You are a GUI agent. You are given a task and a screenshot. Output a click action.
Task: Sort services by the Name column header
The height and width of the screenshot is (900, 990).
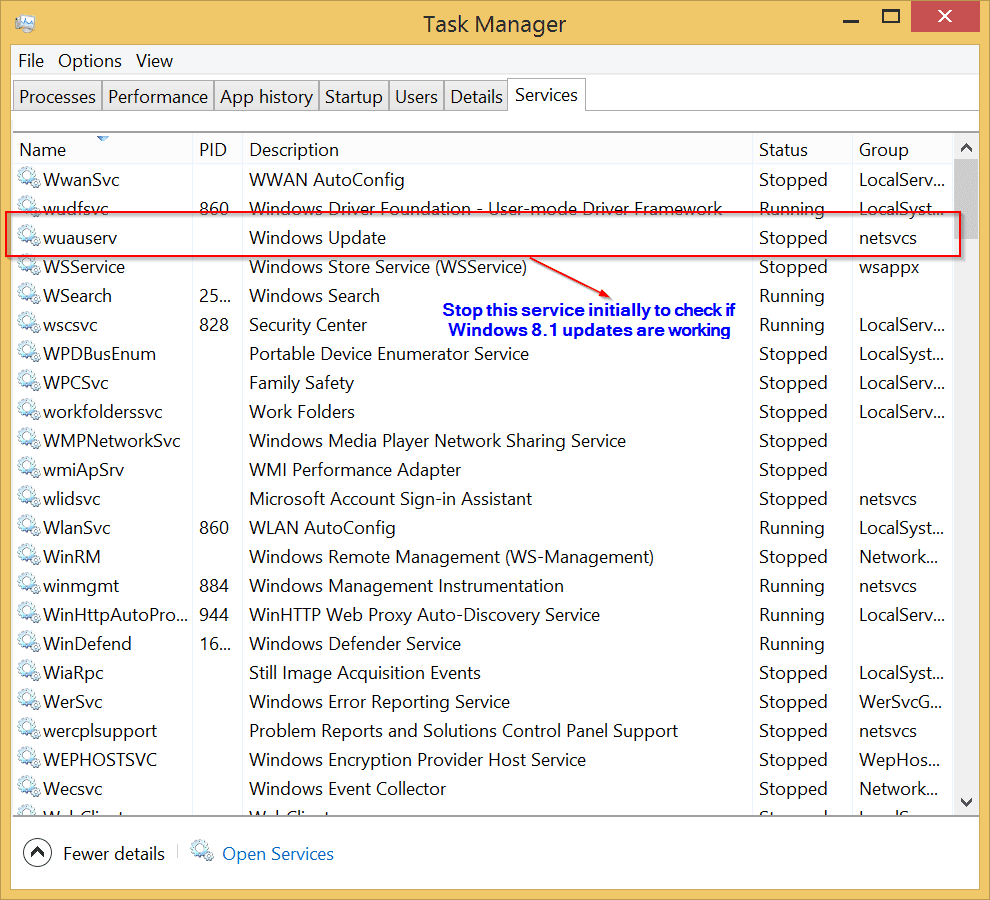pos(43,150)
